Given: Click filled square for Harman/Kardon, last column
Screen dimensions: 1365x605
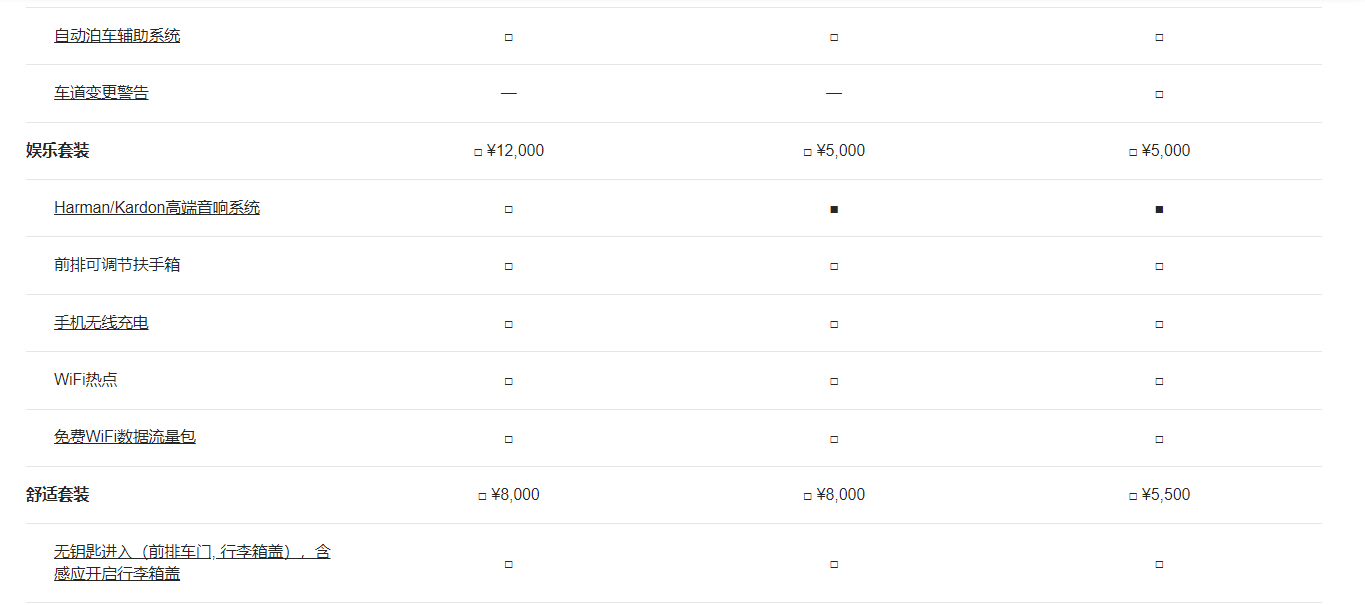Looking at the screenshot, I should (1159, 209).
